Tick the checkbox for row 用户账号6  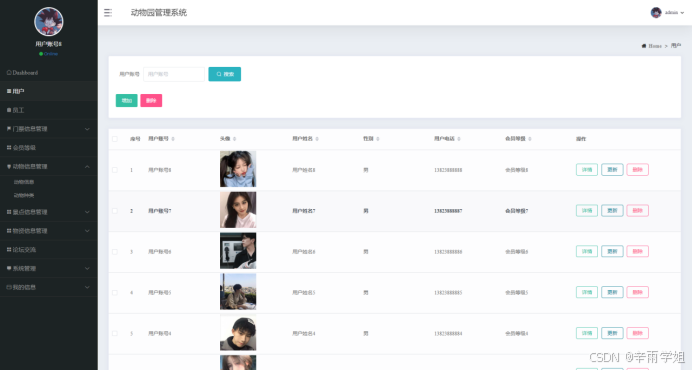click(115, 252)
